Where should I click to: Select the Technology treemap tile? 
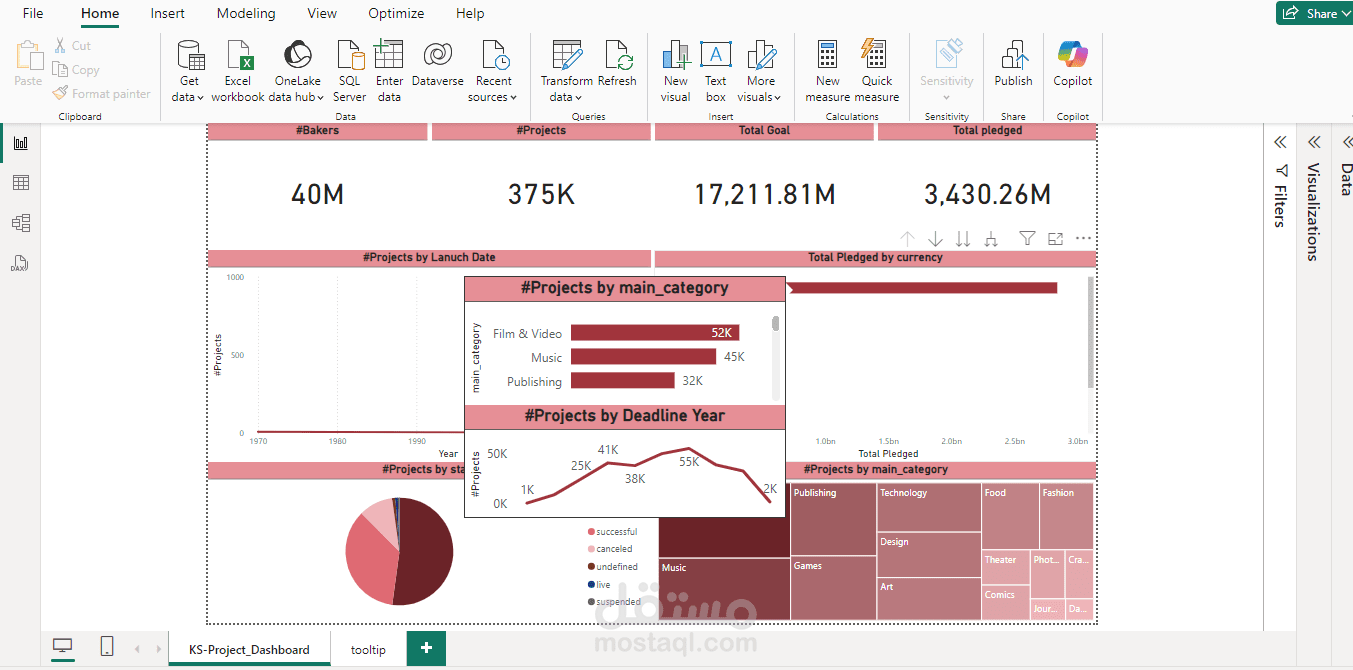tap(928, 507)
